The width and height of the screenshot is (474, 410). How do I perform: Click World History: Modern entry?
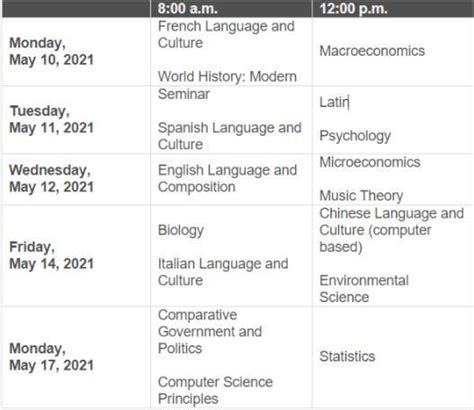[x=227, y=76]
